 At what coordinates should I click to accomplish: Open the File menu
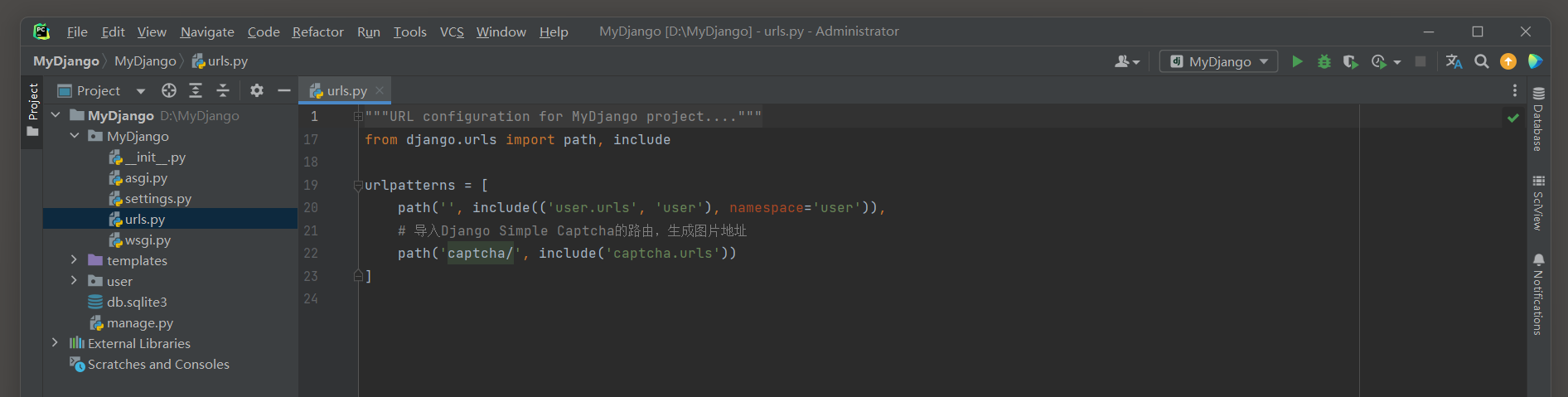point(77,31)
